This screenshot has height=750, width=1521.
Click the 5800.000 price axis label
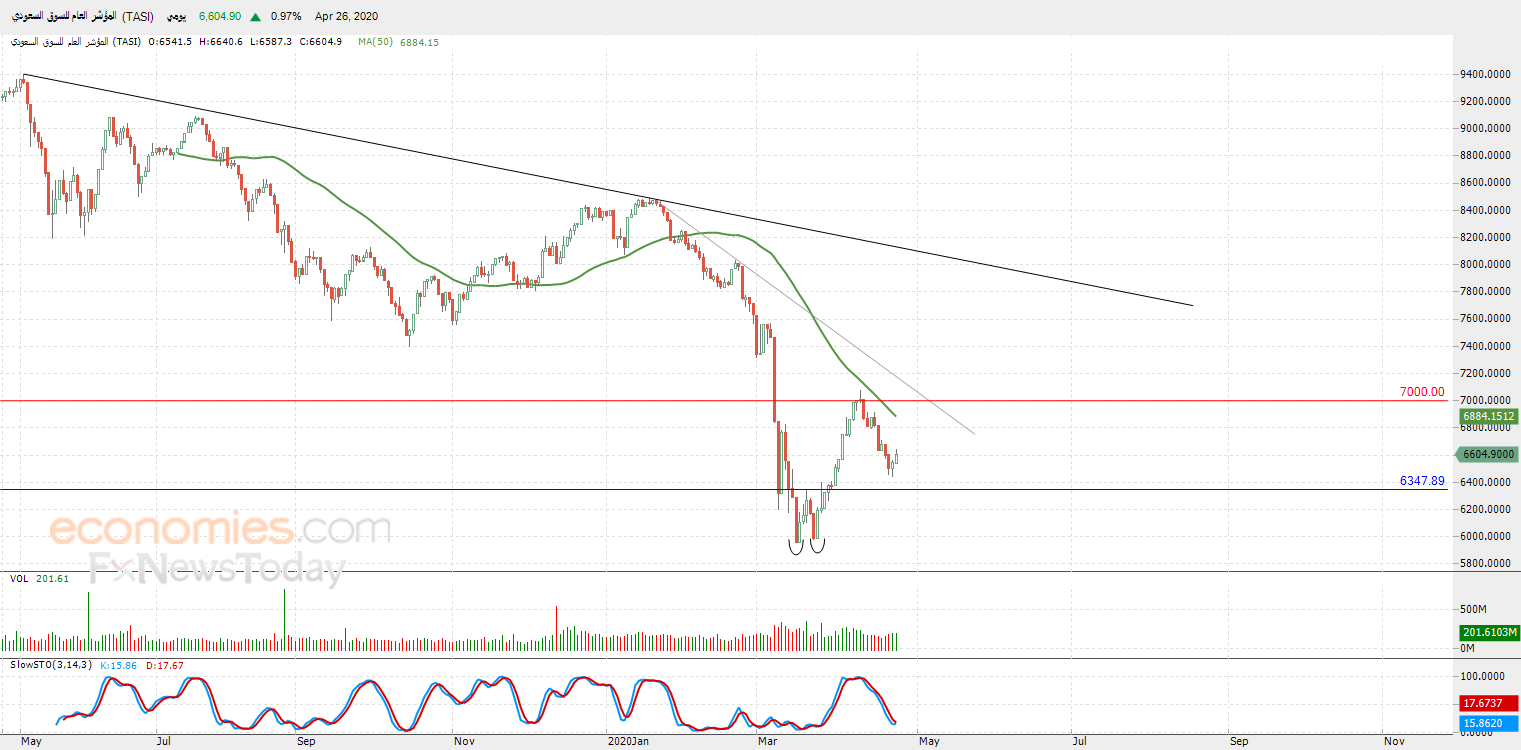point(1485,563)
